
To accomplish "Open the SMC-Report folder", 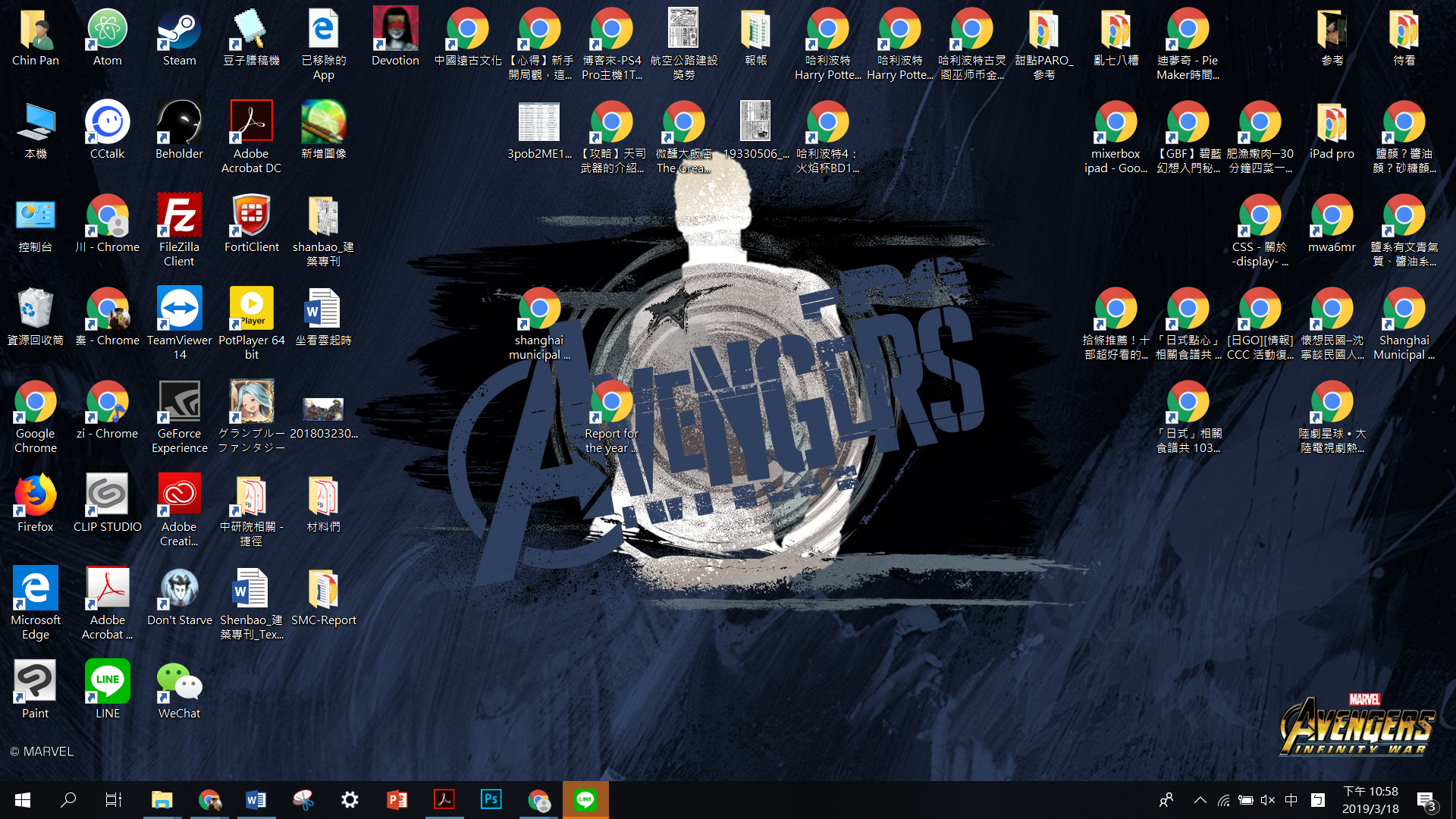I will coord(323,598).
